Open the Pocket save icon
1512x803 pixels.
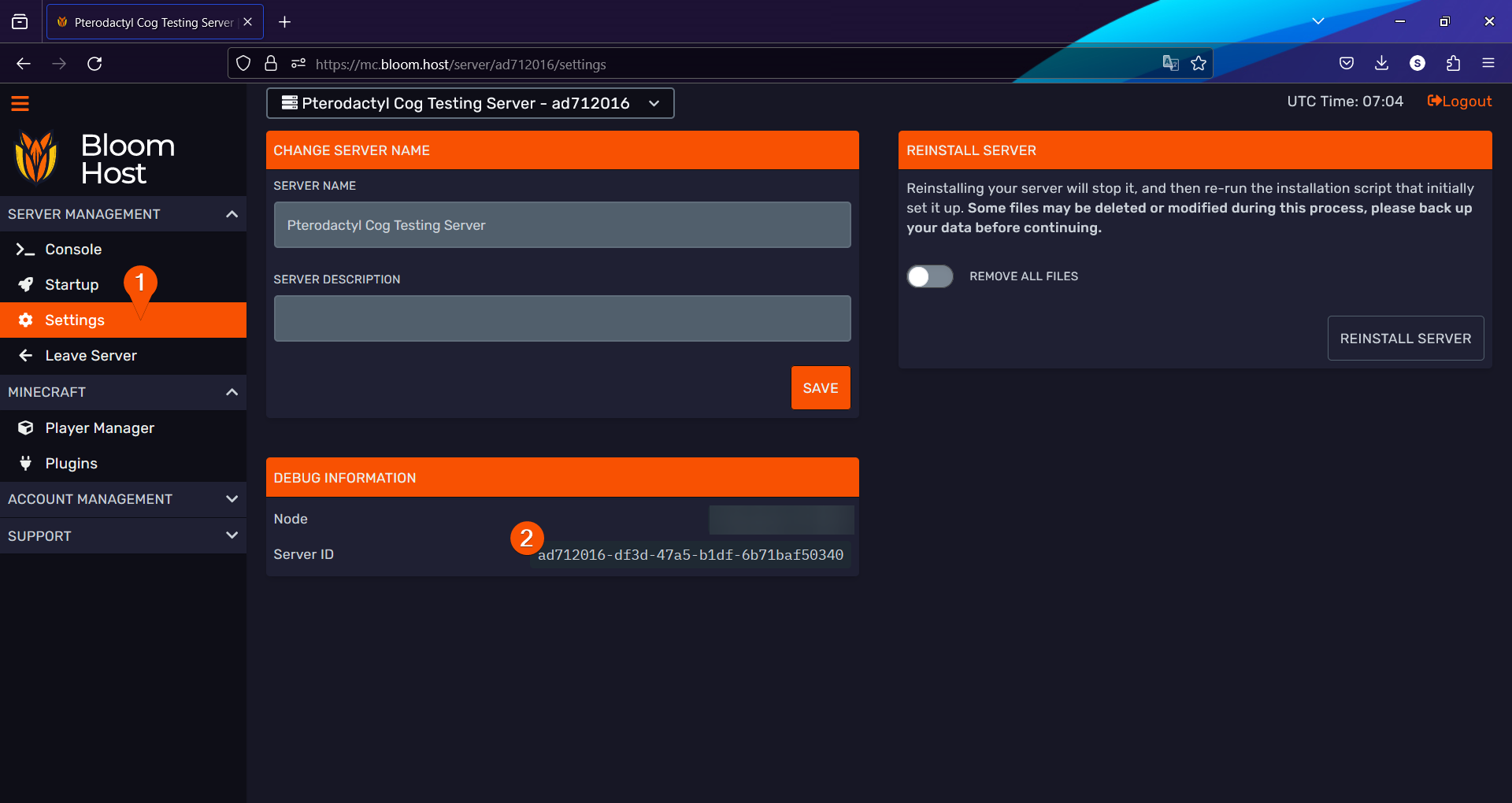pos(1347,64)
